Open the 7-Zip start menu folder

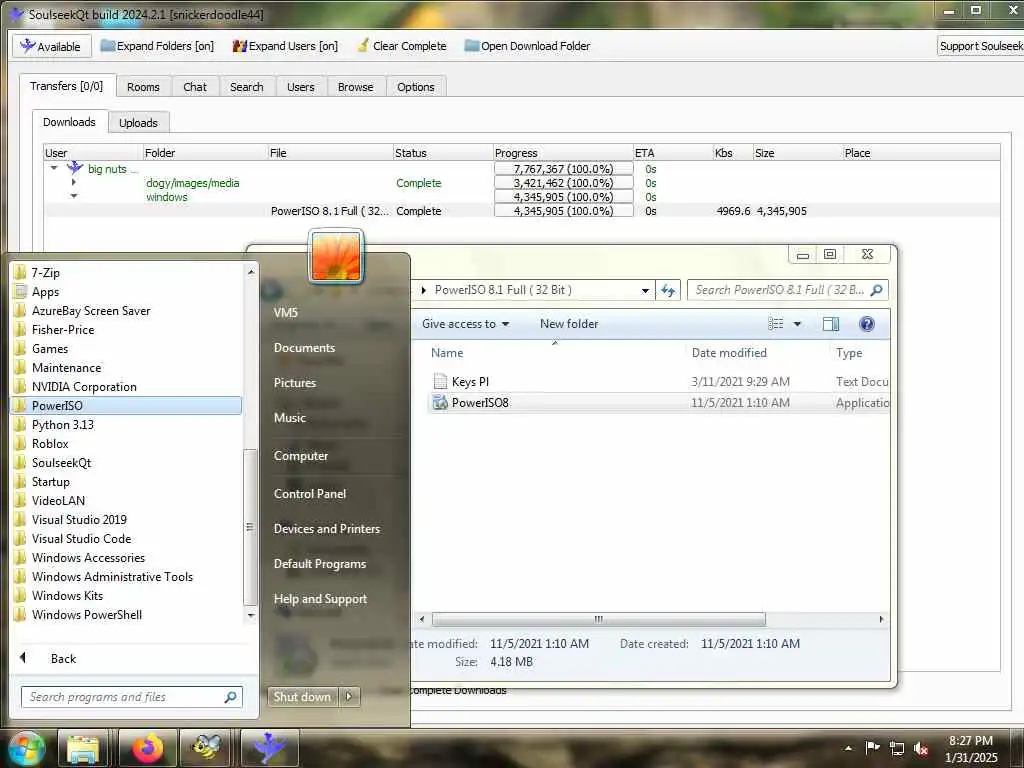[127, 272]
